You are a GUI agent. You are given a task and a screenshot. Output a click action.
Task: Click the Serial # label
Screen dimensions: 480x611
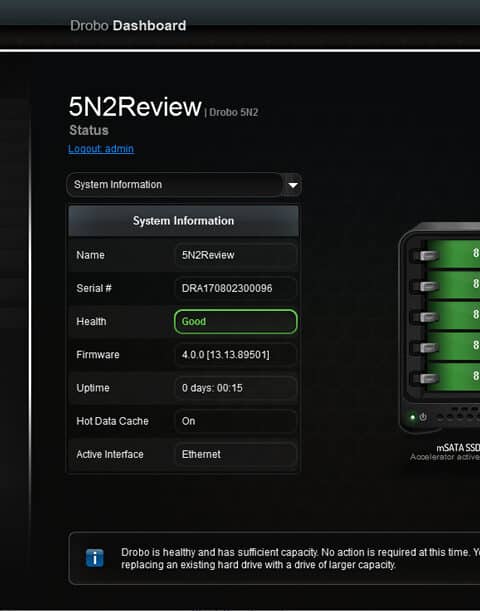pyautogui.click(x=94, y=288)
